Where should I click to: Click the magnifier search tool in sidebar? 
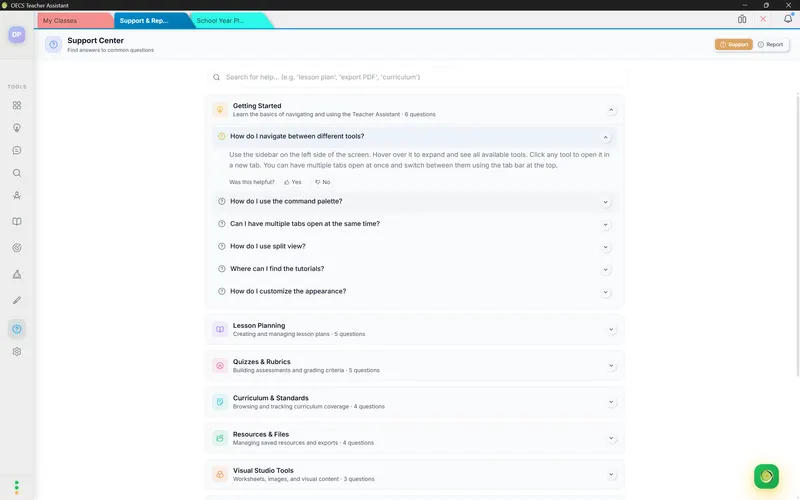(17, 173)
